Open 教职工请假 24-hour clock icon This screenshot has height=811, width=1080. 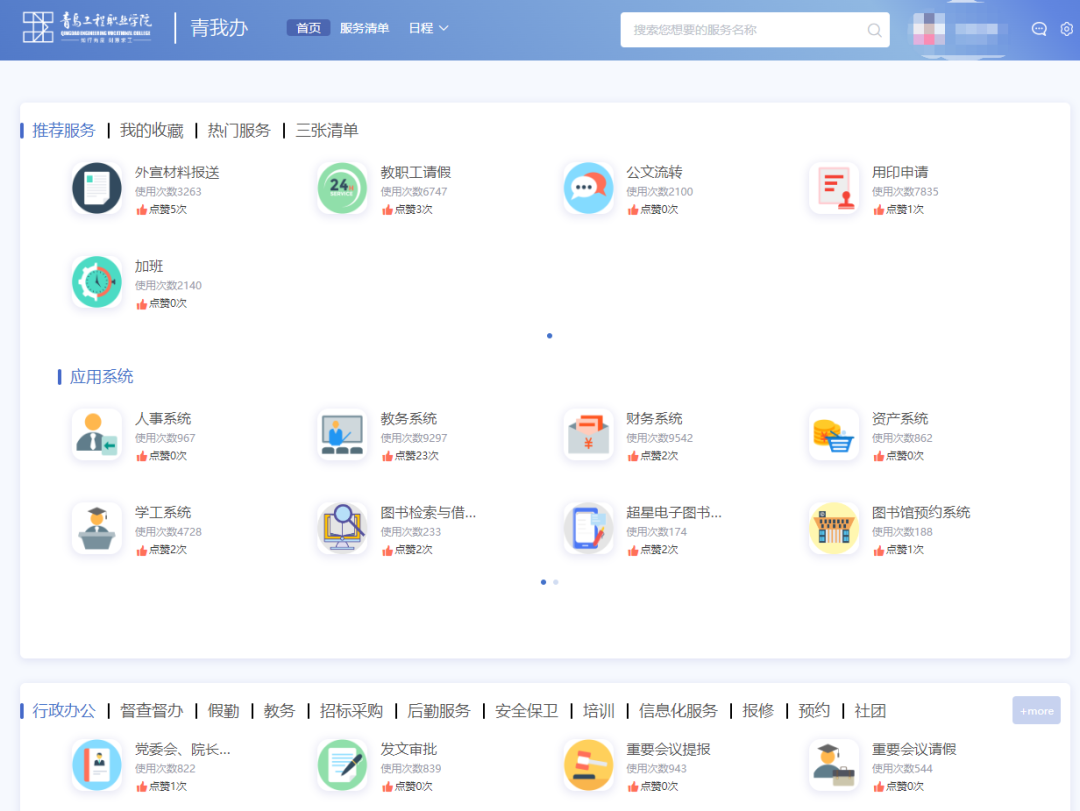pos(342,189)
